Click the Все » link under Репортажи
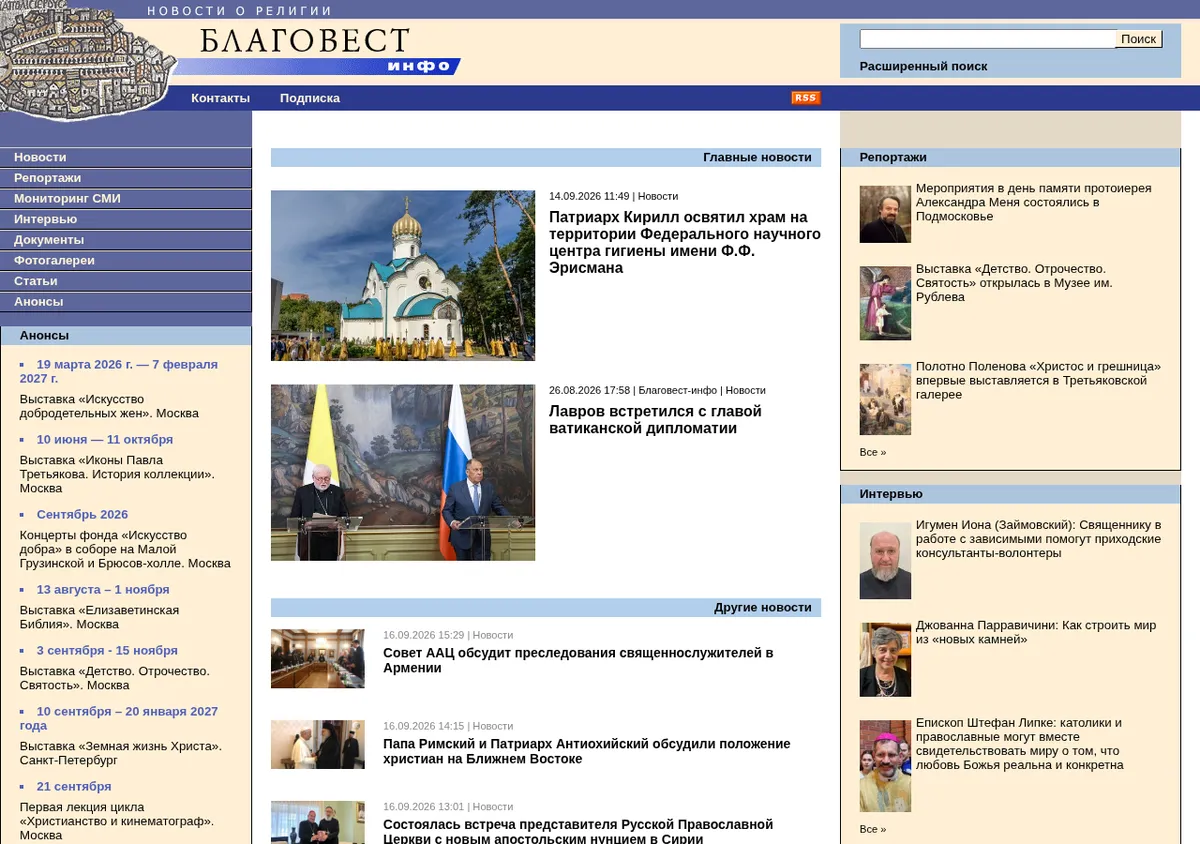Image resolution: width=1200 pixels, height=844 pixels. point(873,452)
